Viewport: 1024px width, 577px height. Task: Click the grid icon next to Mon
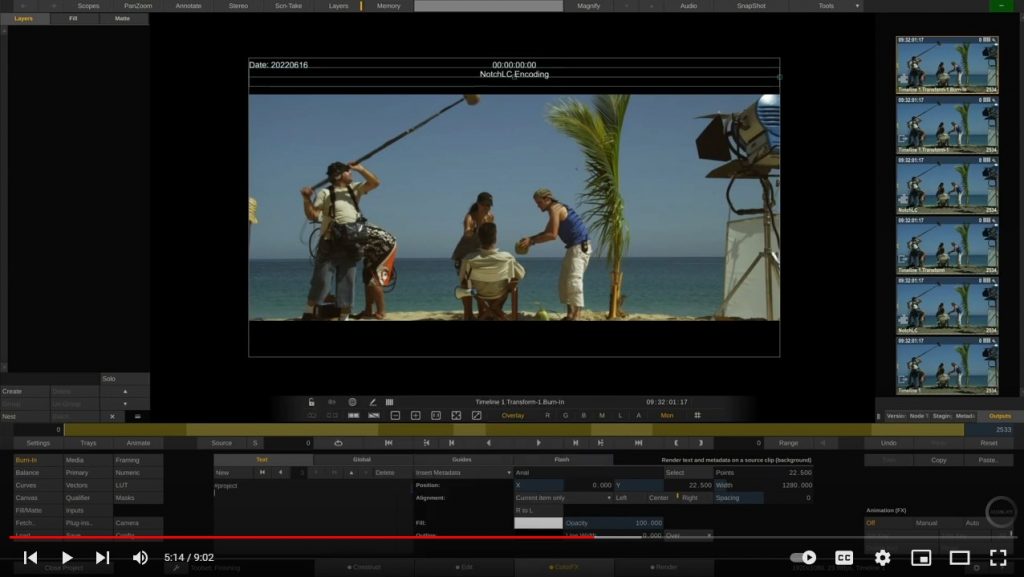pyautogui.click(x=697, y=415)
